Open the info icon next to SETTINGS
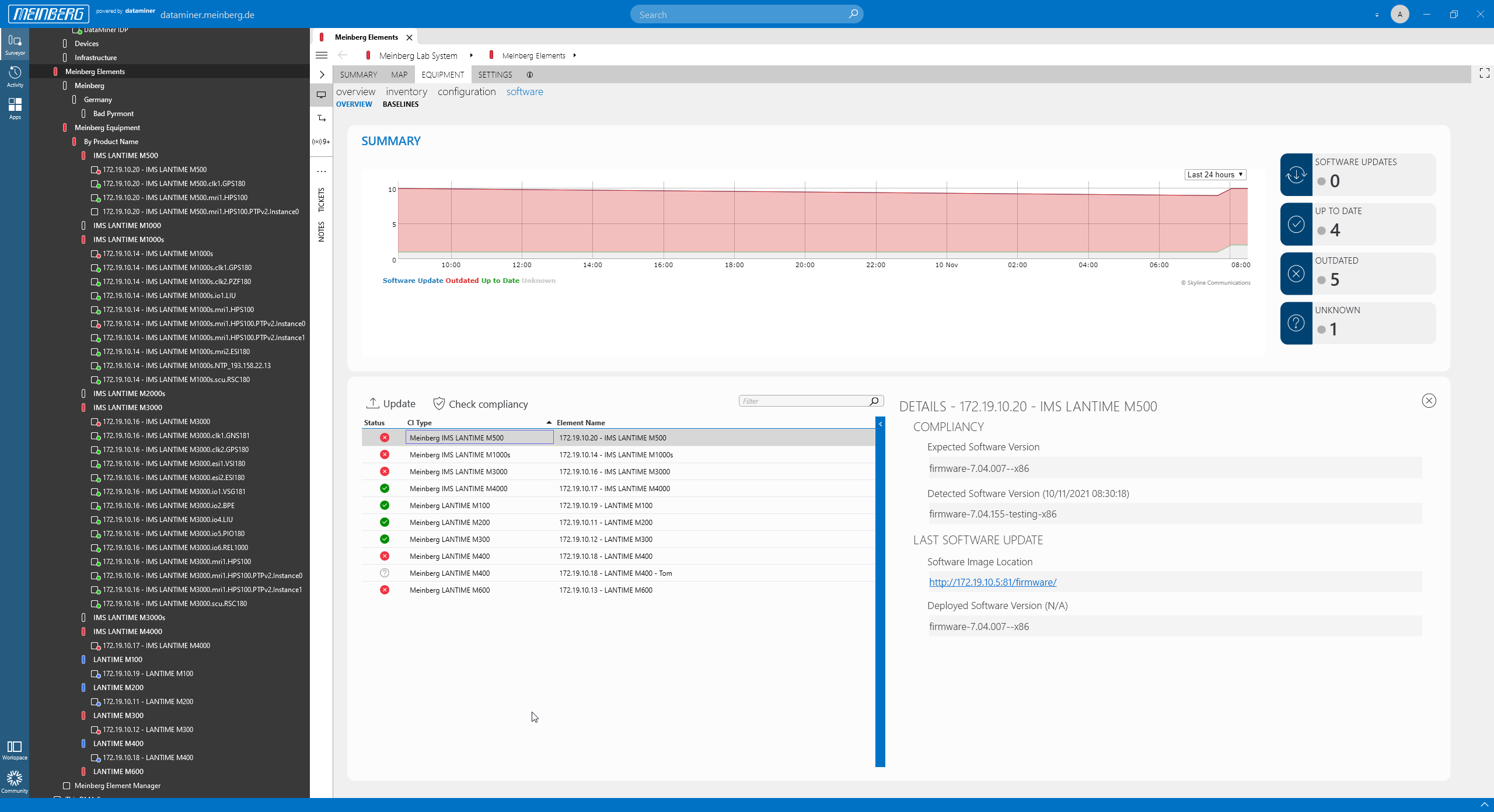 (529, 75)
